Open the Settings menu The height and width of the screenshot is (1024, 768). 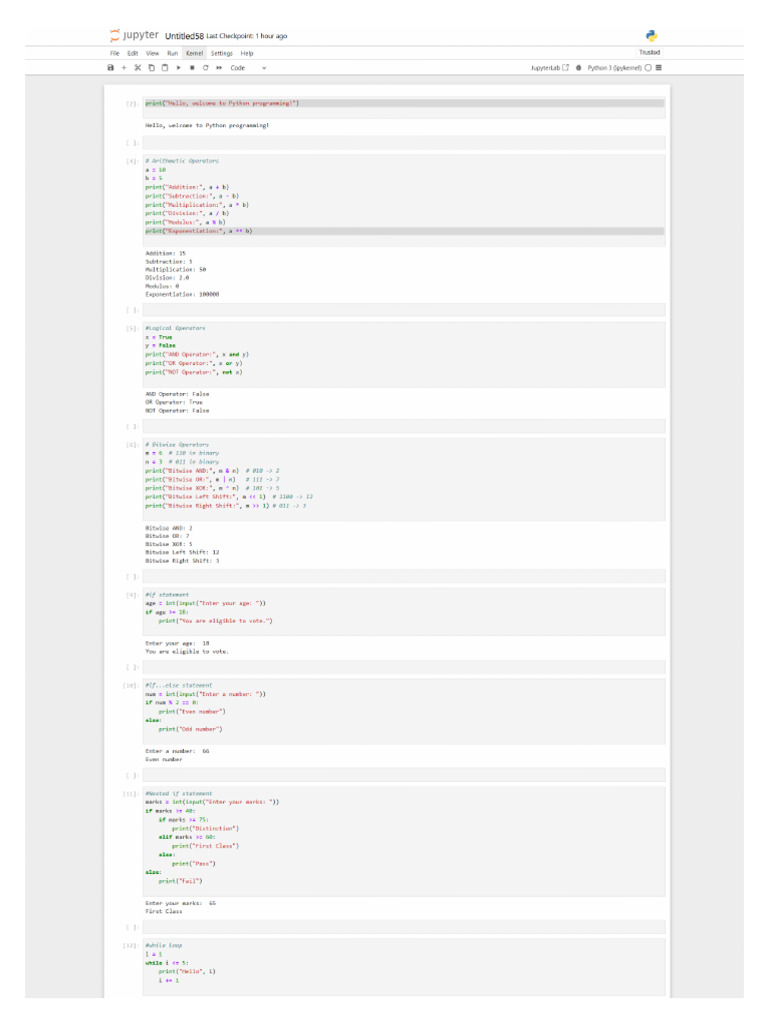coord(221,53)
